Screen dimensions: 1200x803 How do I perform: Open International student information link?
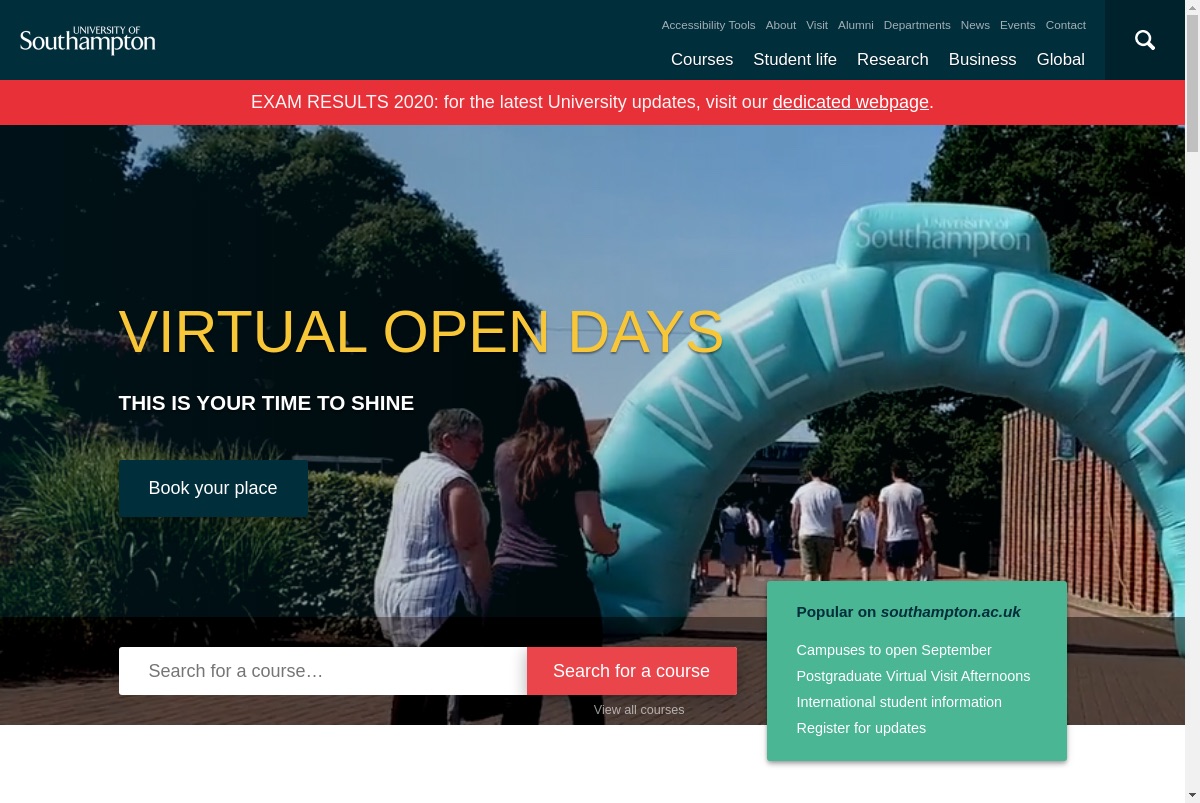click(x=899, y=702)
